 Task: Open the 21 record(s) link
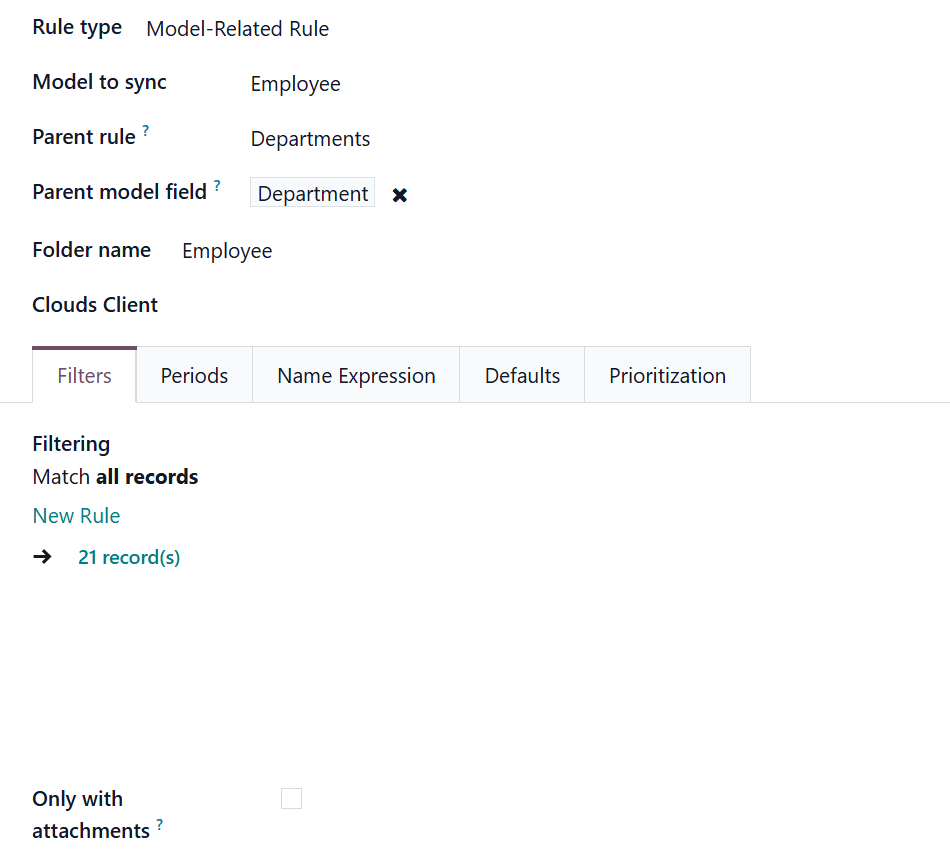point(129,557)
